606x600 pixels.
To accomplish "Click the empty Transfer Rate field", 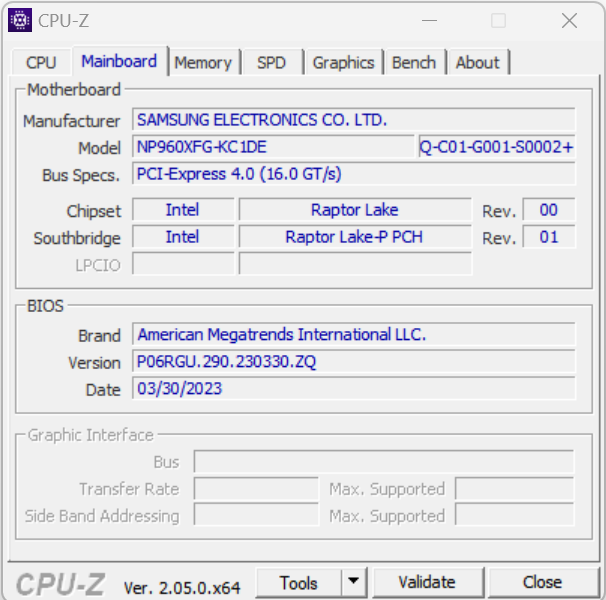I will pyautogui.click(x=256, y=489).
